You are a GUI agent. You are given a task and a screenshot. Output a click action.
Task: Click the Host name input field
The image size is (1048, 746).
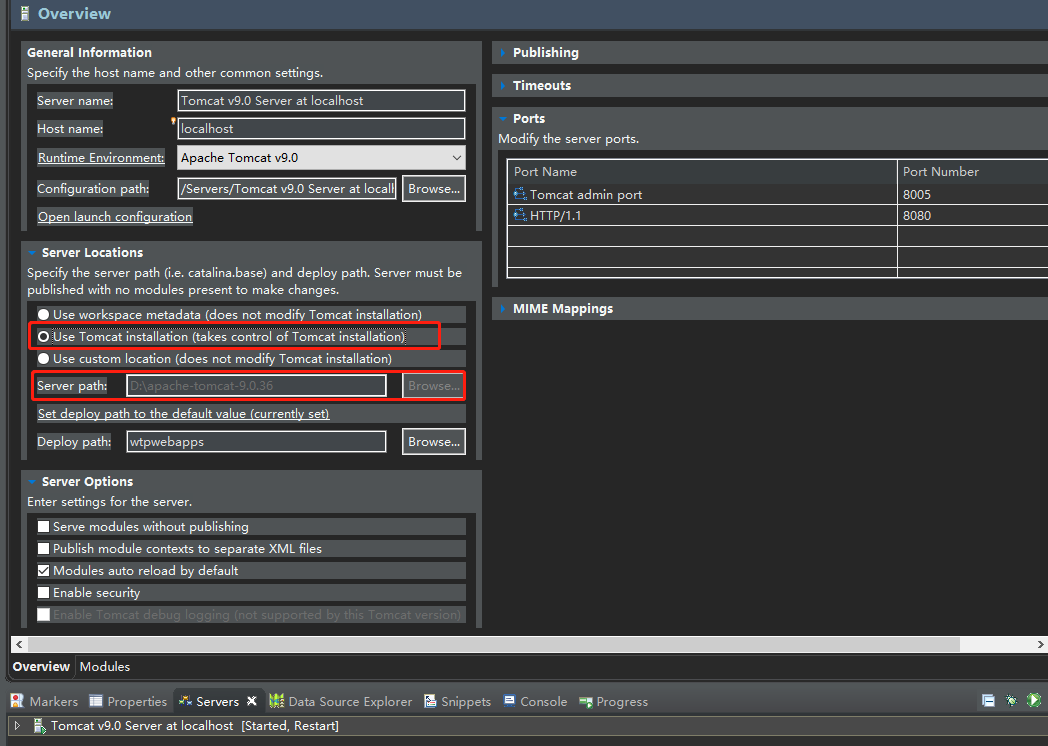point(321,128)
